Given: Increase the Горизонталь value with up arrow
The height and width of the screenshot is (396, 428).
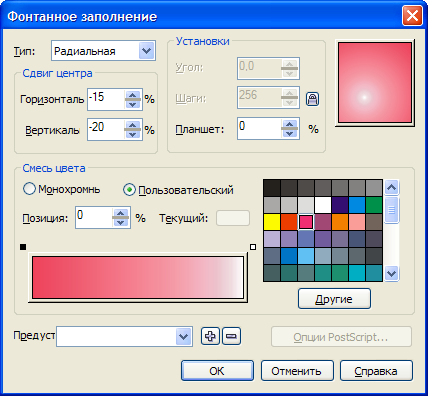Looking at the screenshot, I should (133, 95).
